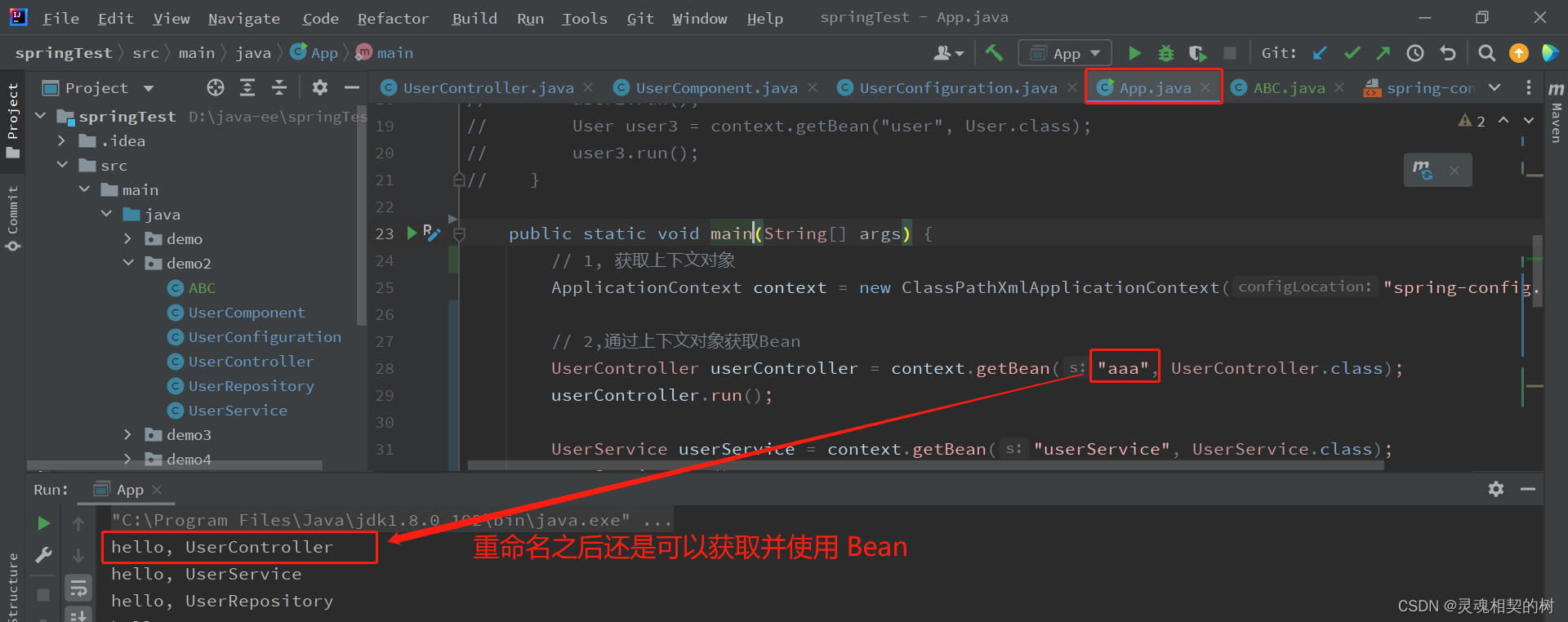The width and height of the screenshot is (1568, 622).
Task: Close the App tab in Run panel
Action: tap(157, 489)
